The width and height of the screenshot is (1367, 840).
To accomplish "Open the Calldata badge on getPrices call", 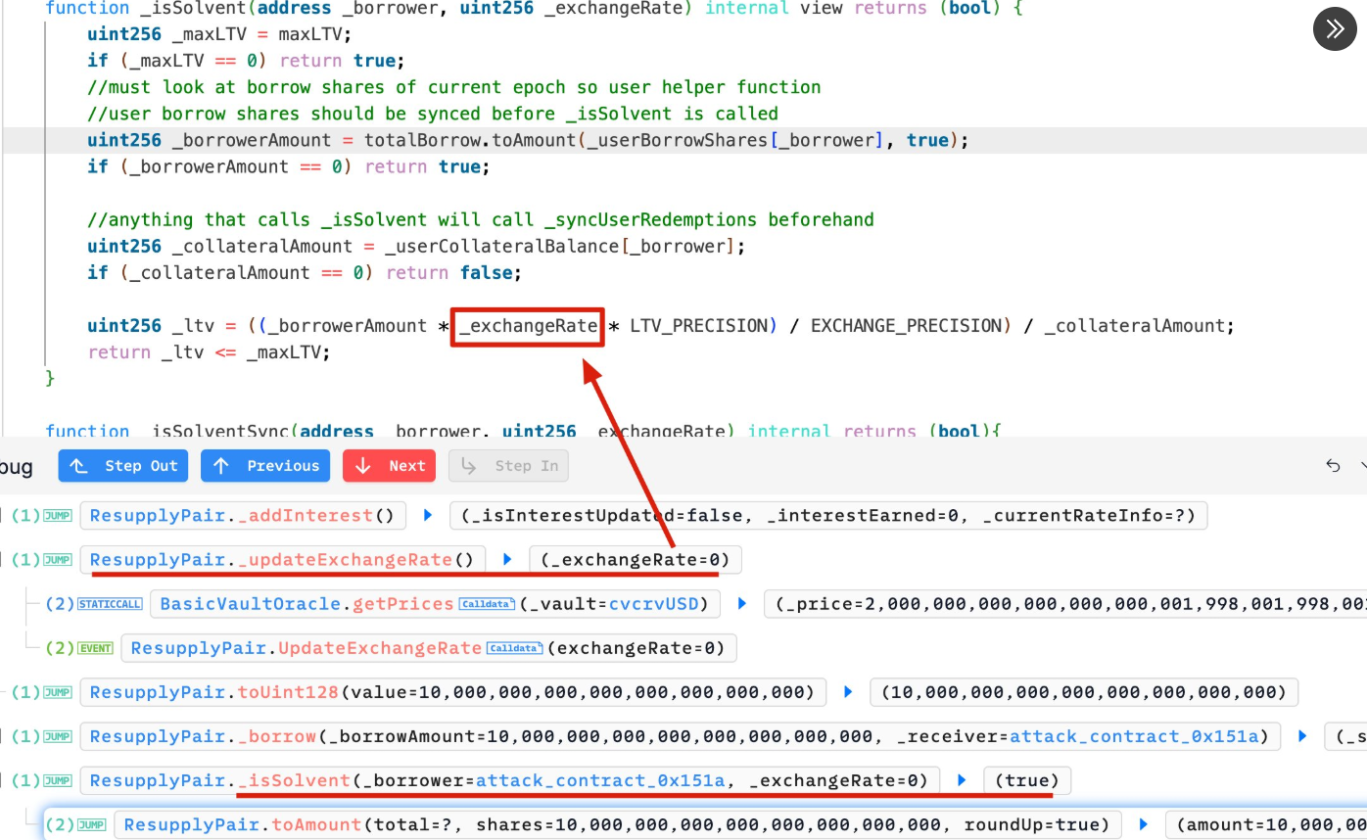I will coord(486,604).
